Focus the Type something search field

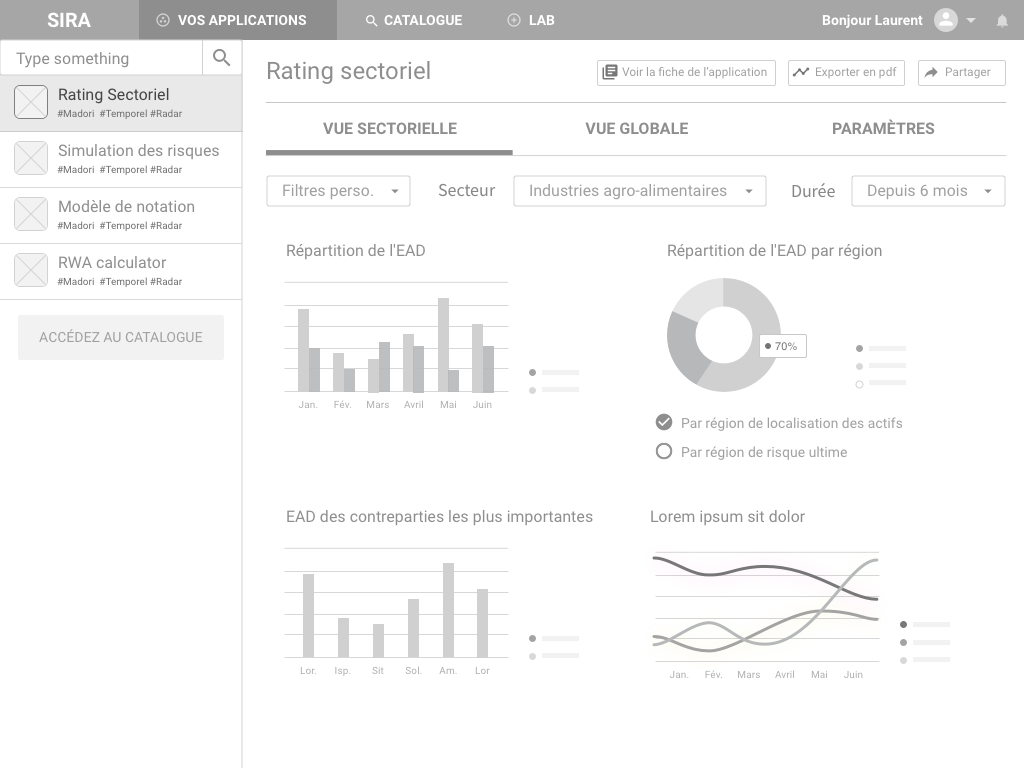[x=101, y=58]
